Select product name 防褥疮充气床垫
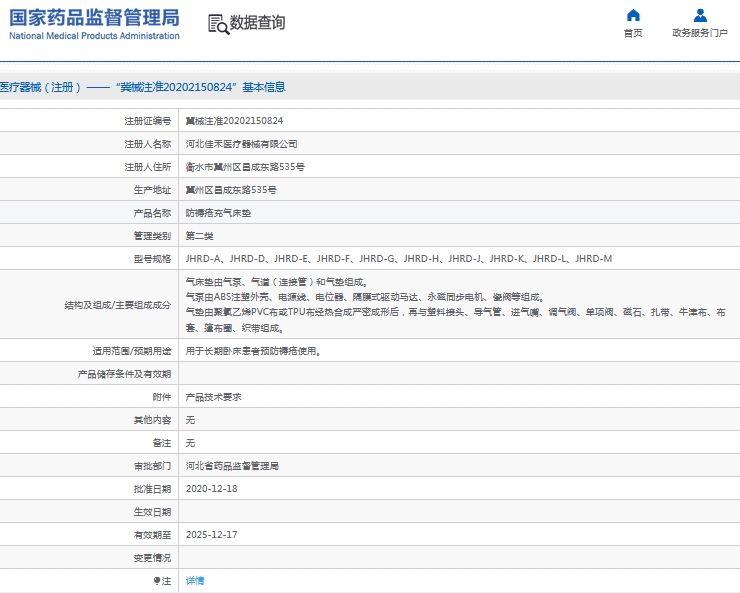This screenshot has height=593, width=740. point(218,213)
